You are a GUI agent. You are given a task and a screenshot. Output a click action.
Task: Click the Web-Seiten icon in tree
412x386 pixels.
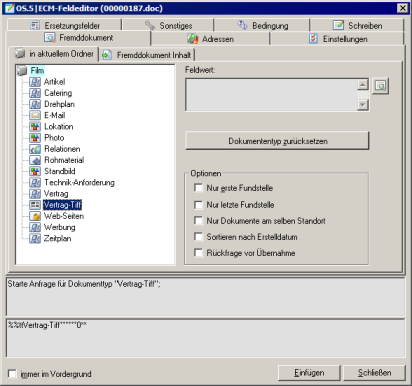tap(35, 216)
